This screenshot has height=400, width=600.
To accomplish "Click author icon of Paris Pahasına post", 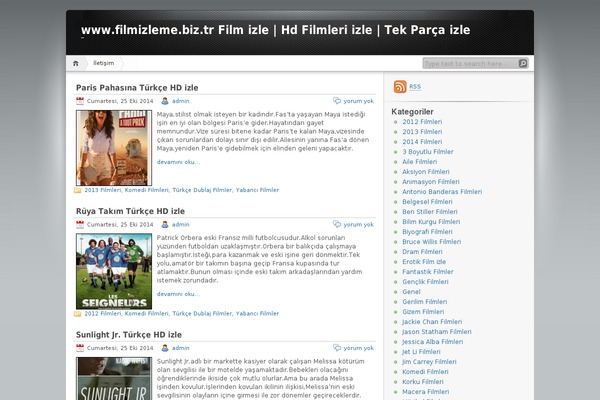I will click(165, 101).
